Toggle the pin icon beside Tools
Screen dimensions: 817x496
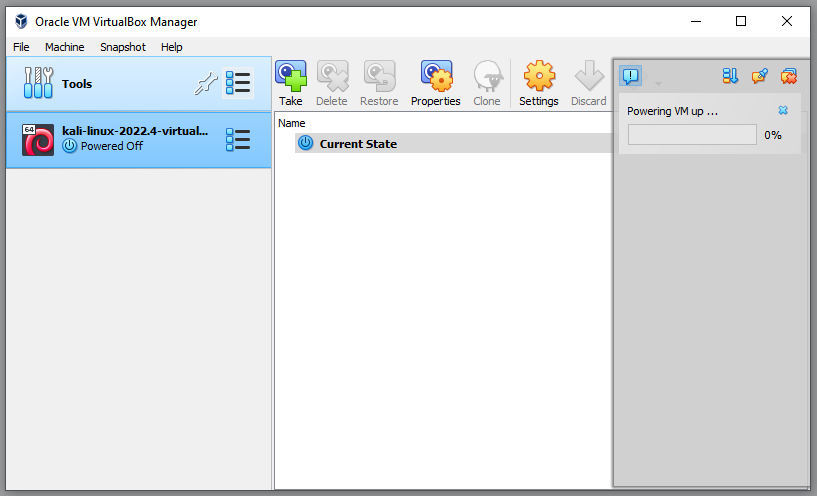[x=205, y=85]
